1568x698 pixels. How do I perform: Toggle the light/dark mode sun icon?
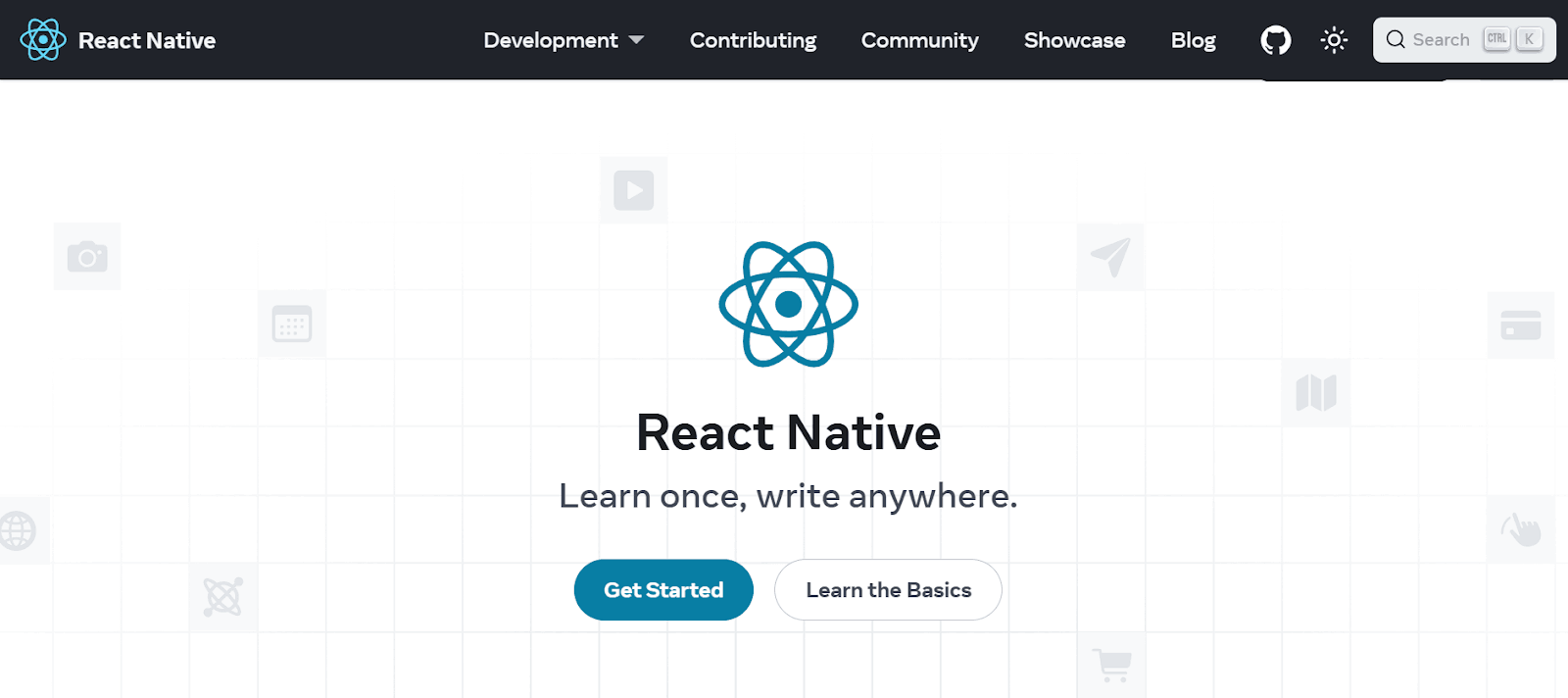click(1334, 40)
